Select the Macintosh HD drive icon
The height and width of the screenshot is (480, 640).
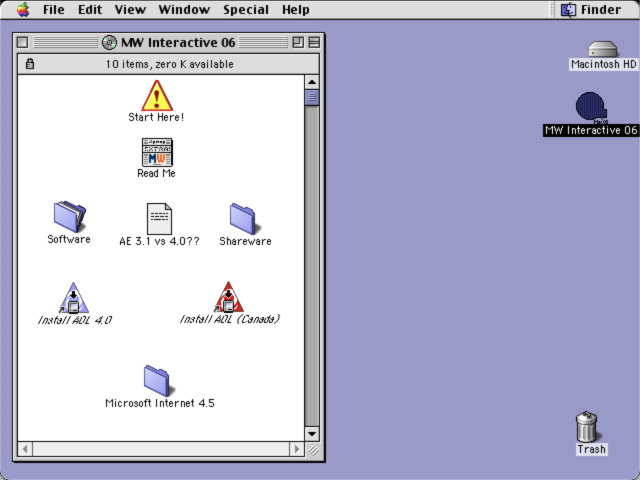(x=602, y=49)
